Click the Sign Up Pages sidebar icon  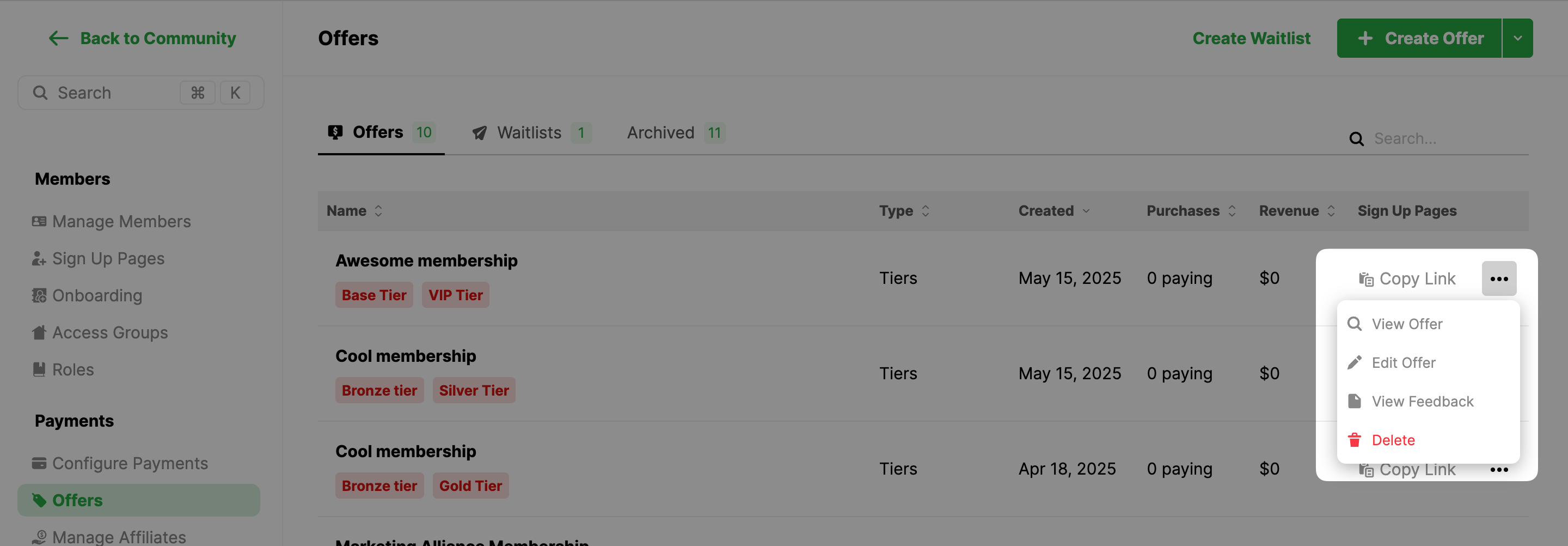coord(39,258)
